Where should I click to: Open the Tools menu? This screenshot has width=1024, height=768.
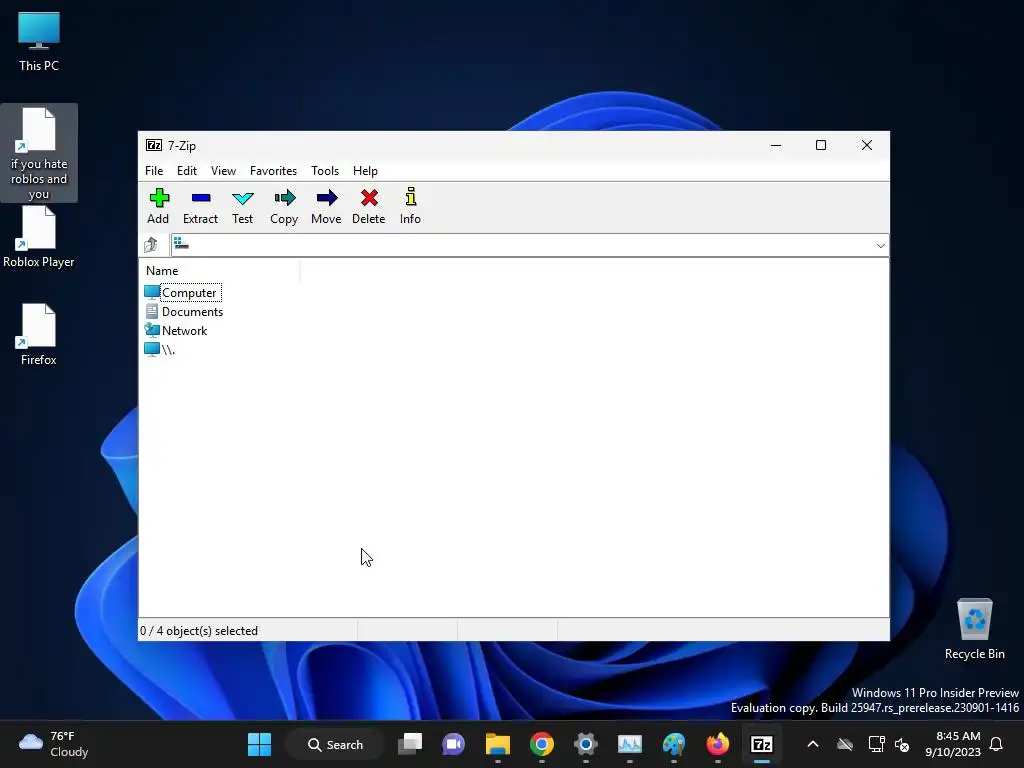[325, 170]
